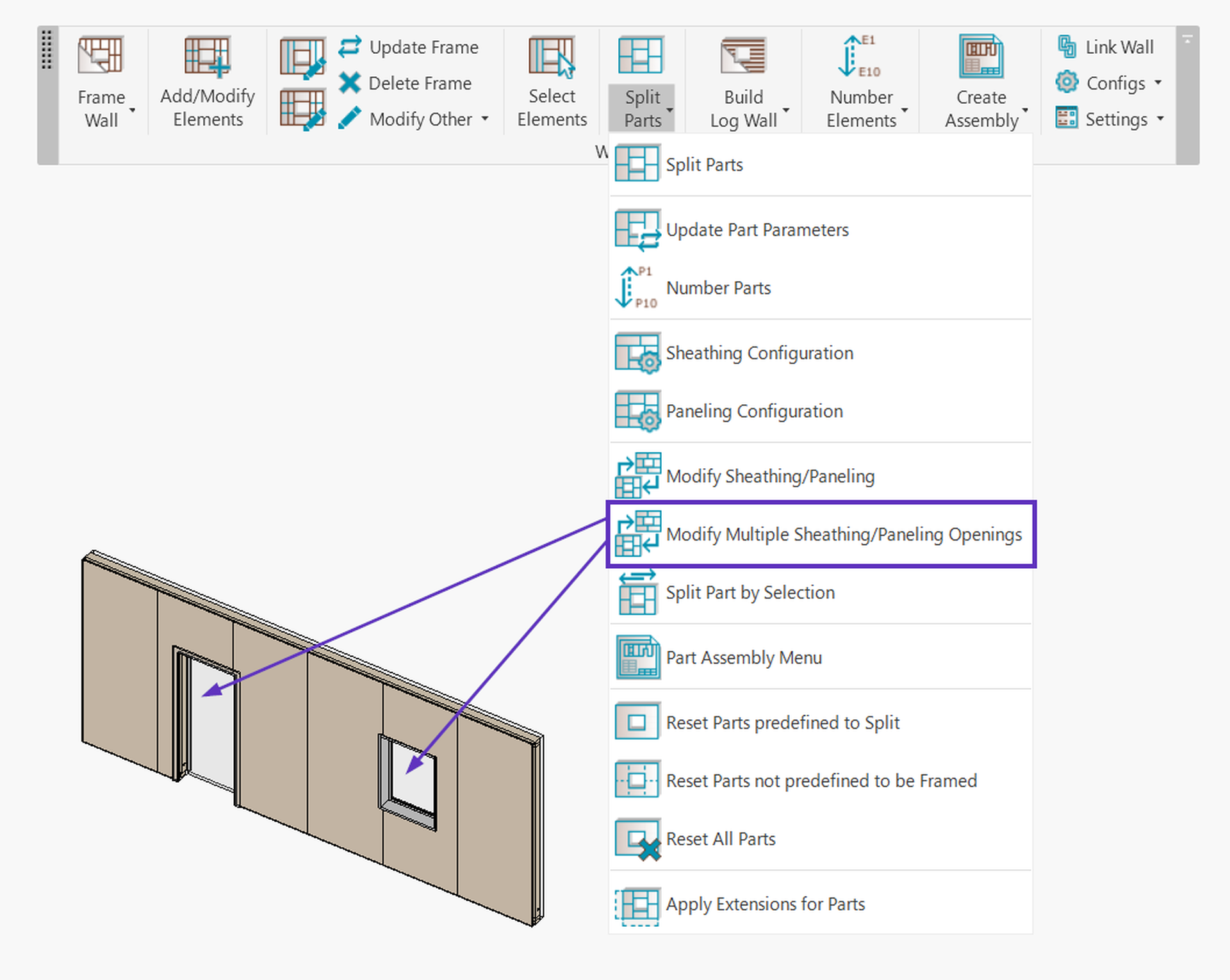Click Apply Extensions for Parts
Viewport: 1230px width, 980px height.
(x=765, y=904)
